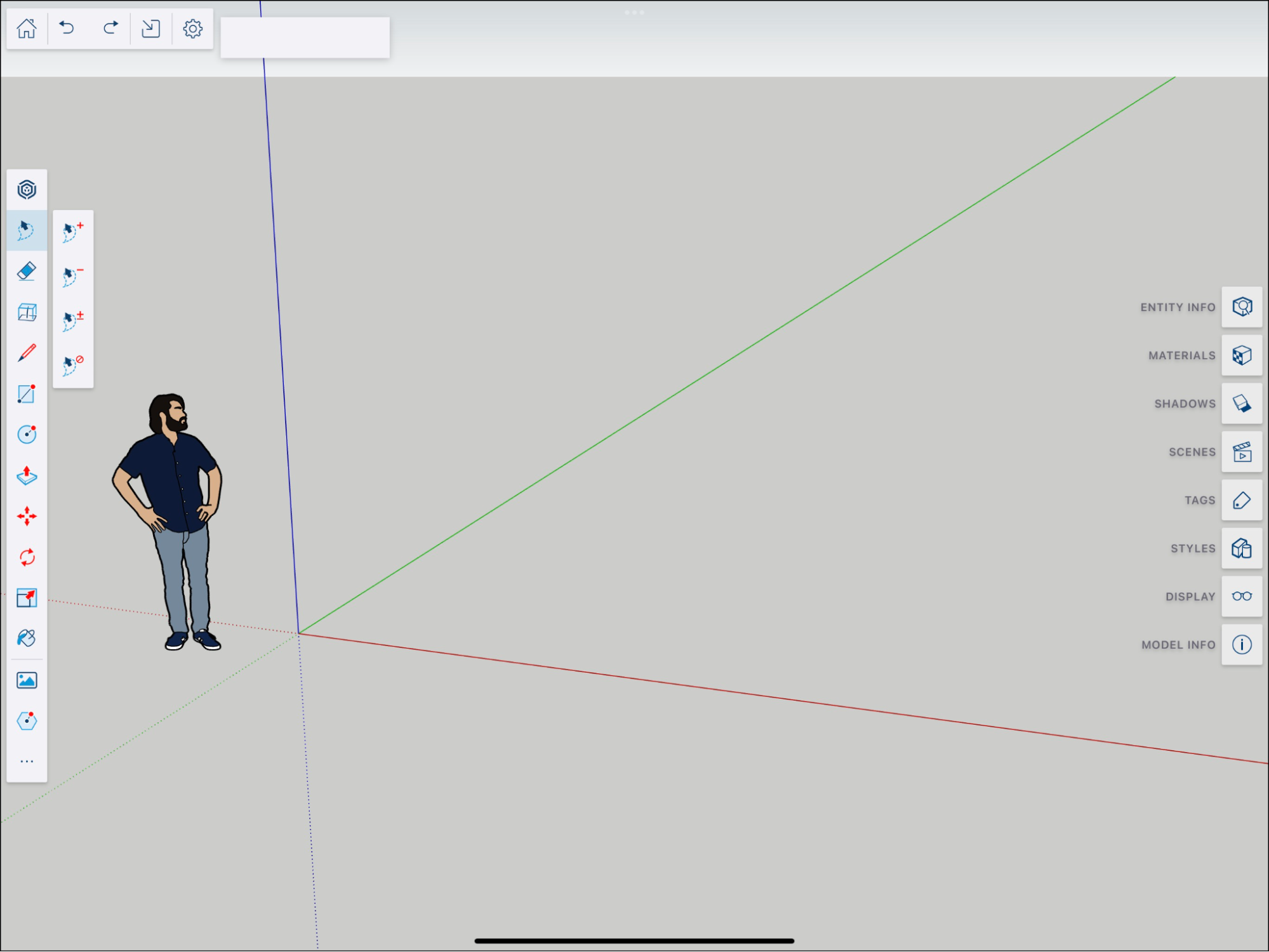Pick the Paint Bucket tool

click(x=27, y=638)
